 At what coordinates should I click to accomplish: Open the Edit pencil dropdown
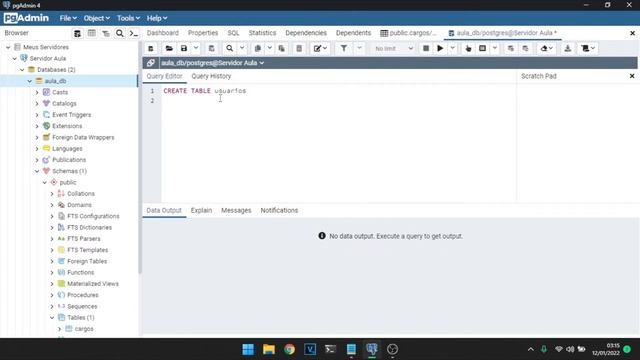click(x=320, y=49)
